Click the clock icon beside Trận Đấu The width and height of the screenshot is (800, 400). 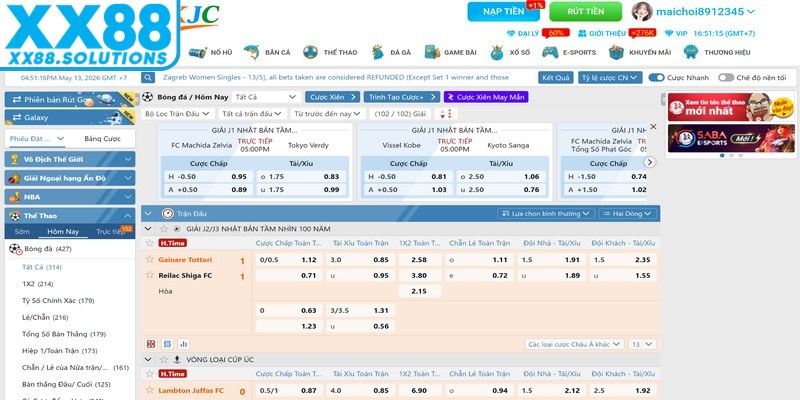167,214
